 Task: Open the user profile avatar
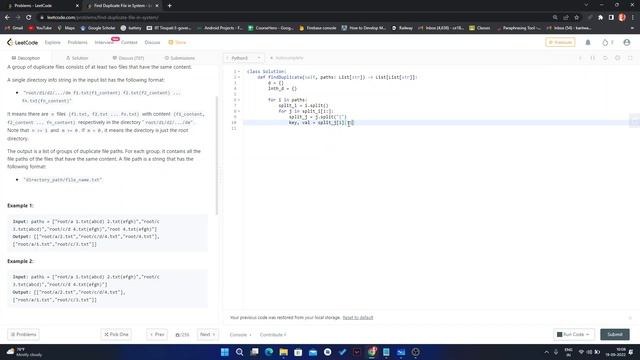tap(627, 42)
